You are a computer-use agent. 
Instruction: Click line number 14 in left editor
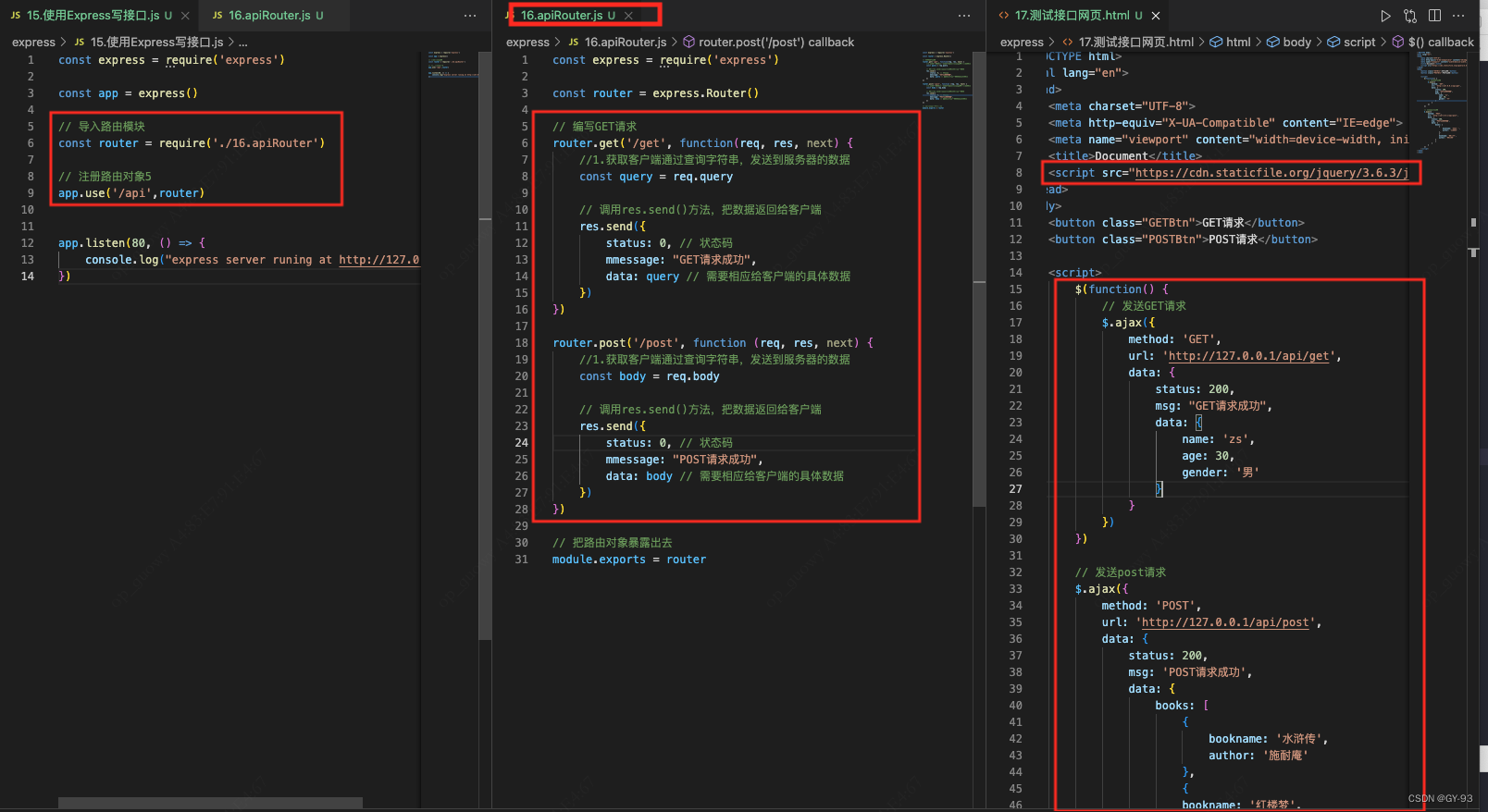click(x=28, y=277)
